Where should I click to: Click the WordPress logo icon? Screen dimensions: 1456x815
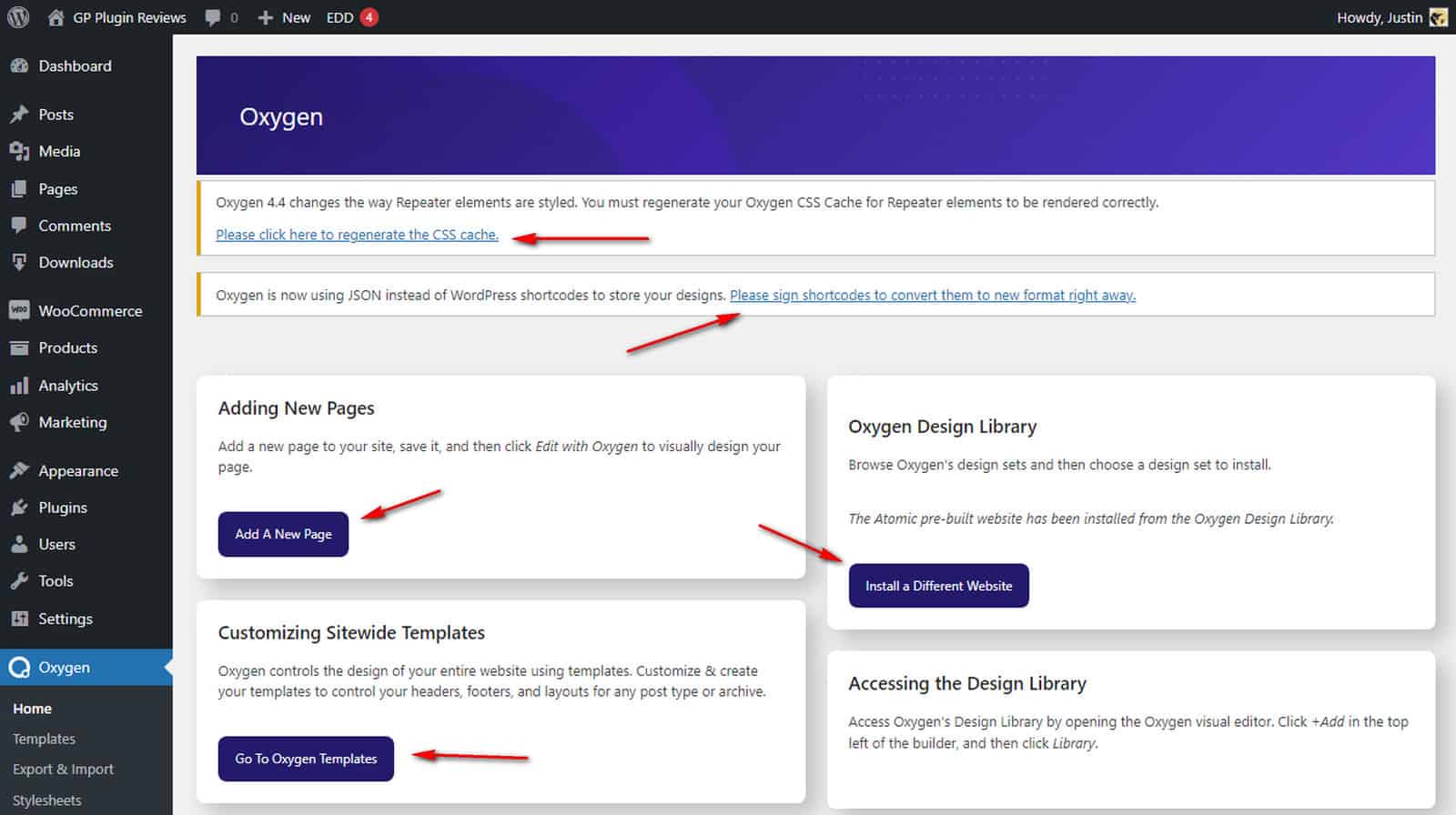coord(18,17)
